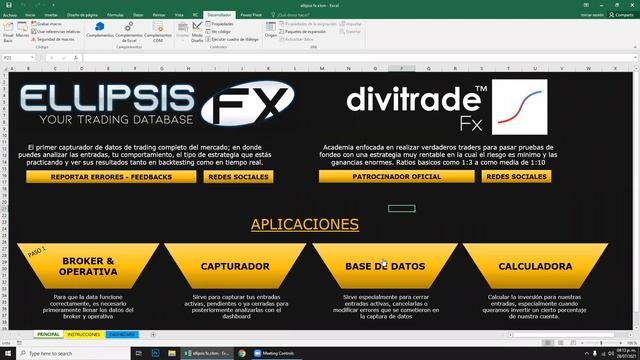640x360 pixels.
Task: Open File Explorer from the taskbar
Action: tap(172, 353)
